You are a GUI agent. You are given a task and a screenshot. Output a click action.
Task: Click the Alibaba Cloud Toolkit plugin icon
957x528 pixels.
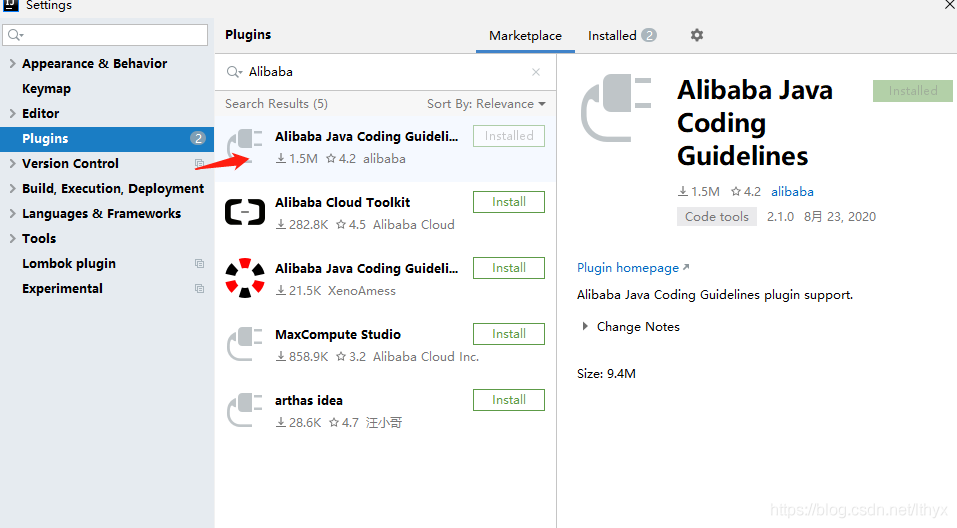tap(245, 212)
